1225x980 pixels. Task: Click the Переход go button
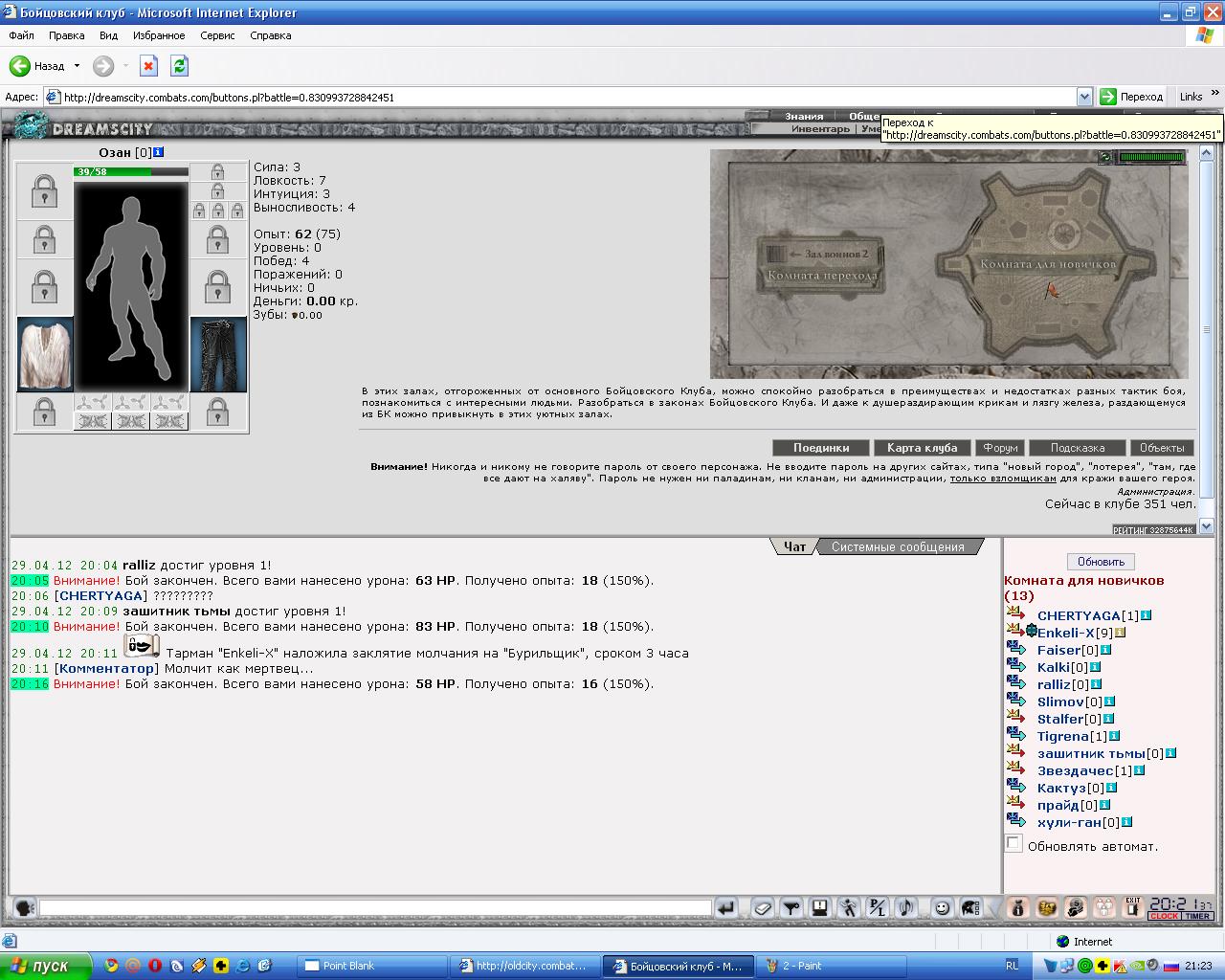click(x=1132, y=97)
